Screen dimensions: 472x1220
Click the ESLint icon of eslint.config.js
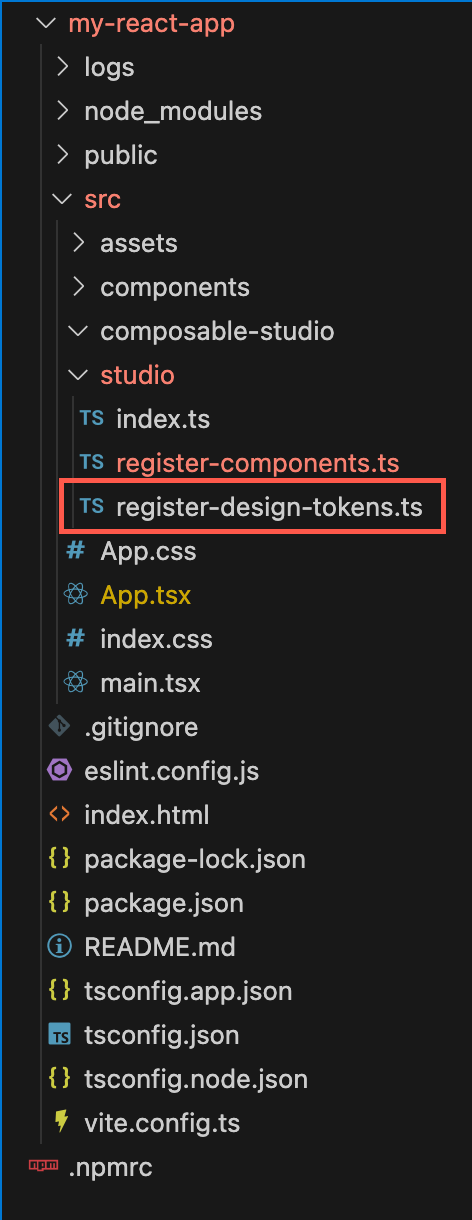coord(59,771)
